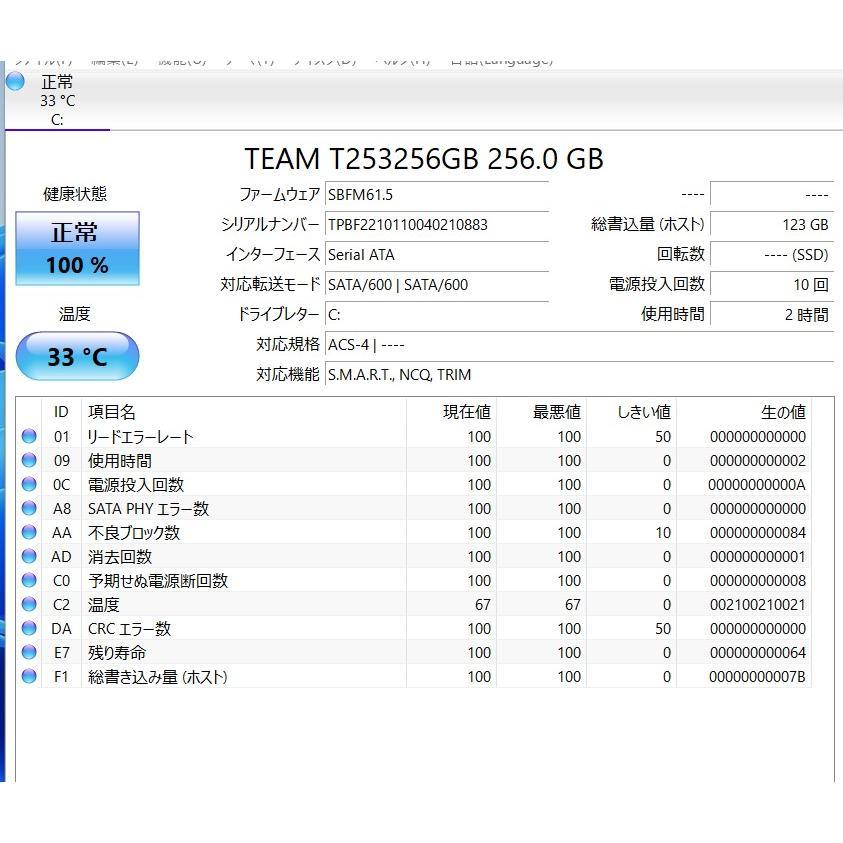Click the 総書込量 (ホスト) label
Viewport: 843px width, 843px height.
click(648, 224)
